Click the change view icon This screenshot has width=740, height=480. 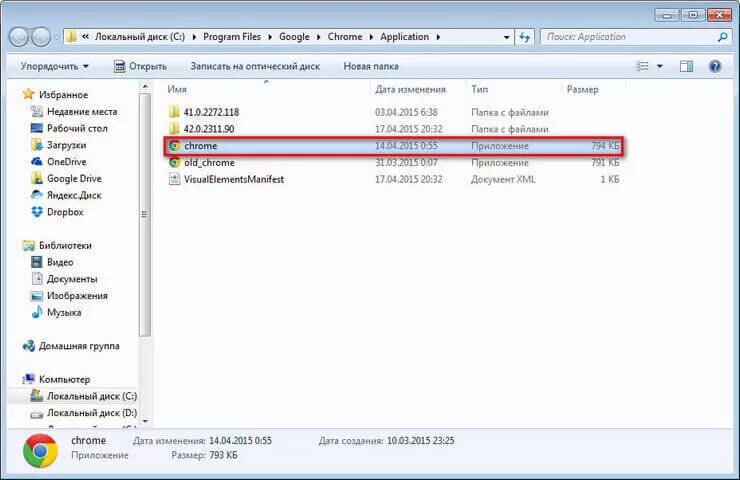click(642, 66)
